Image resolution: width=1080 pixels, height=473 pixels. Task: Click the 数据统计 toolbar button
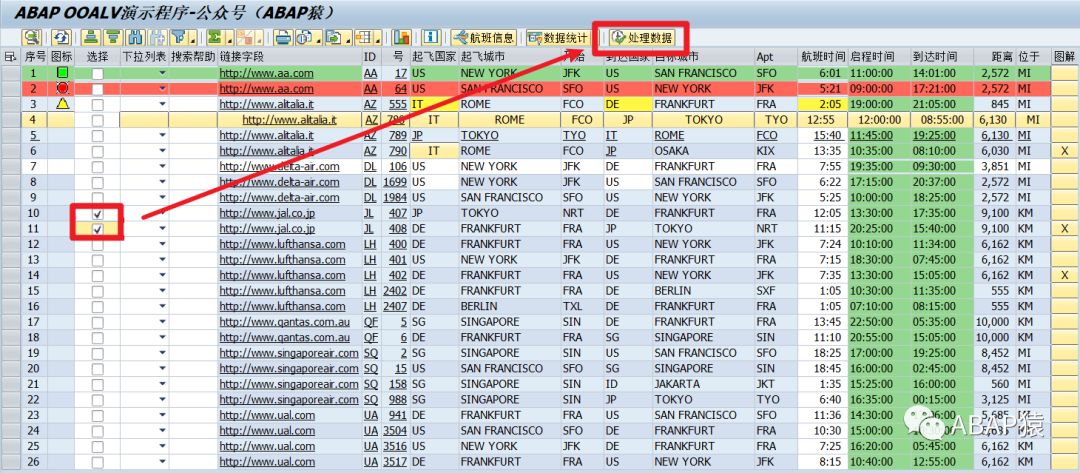click(x=558, y=37)
